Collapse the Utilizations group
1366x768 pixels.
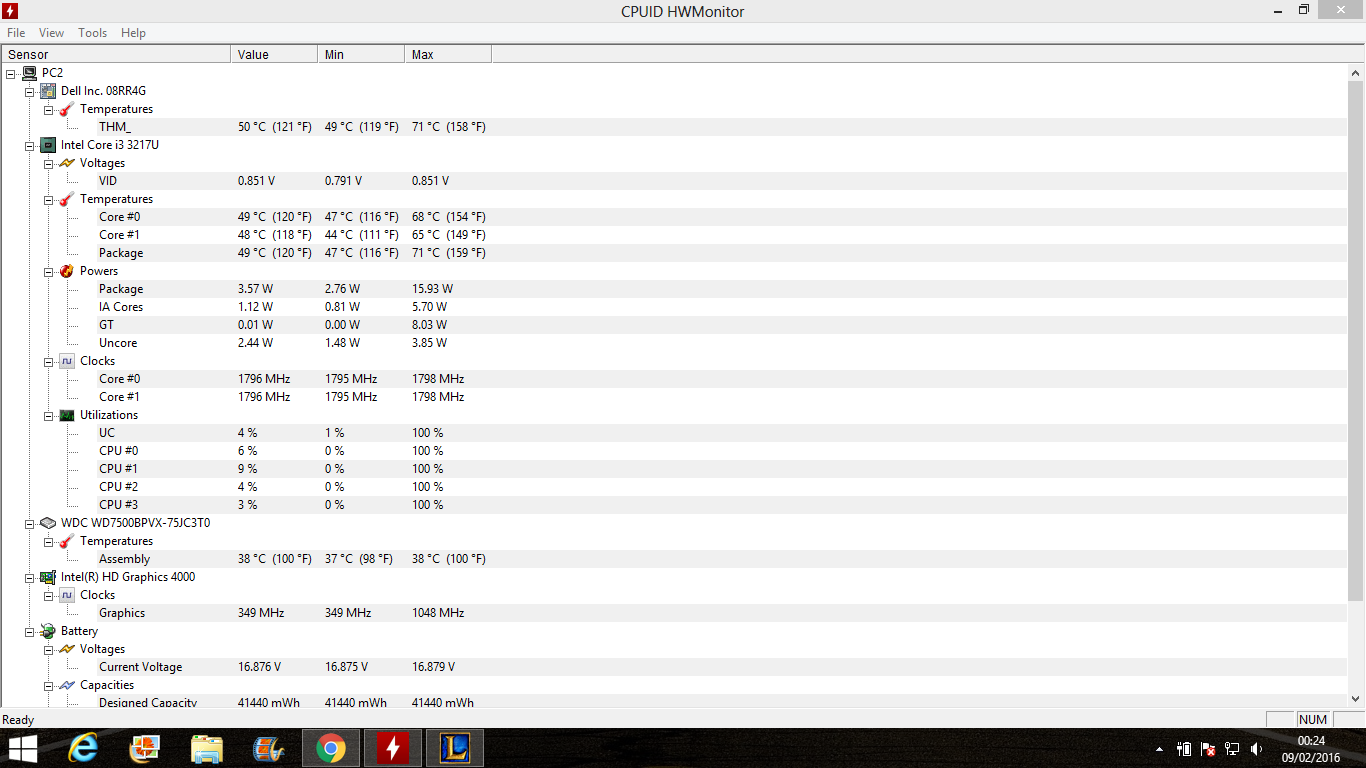pos(49,415)
